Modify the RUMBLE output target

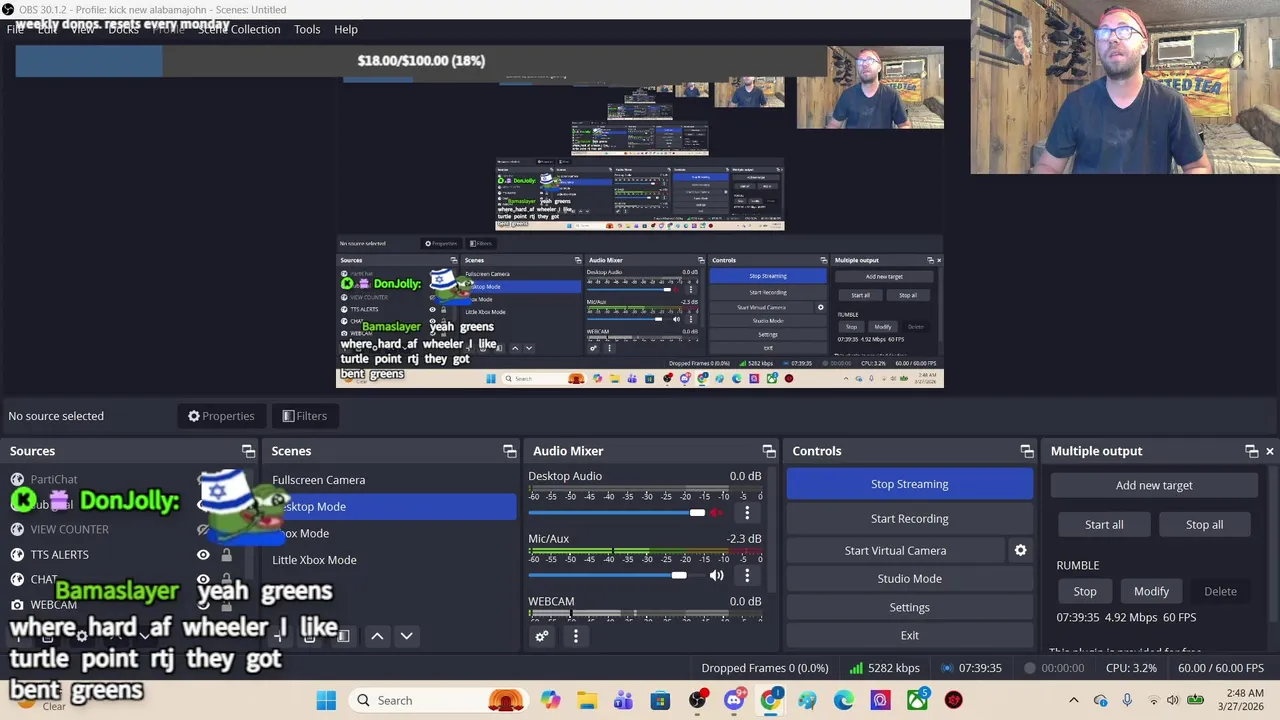click(x=1151, y=591)
